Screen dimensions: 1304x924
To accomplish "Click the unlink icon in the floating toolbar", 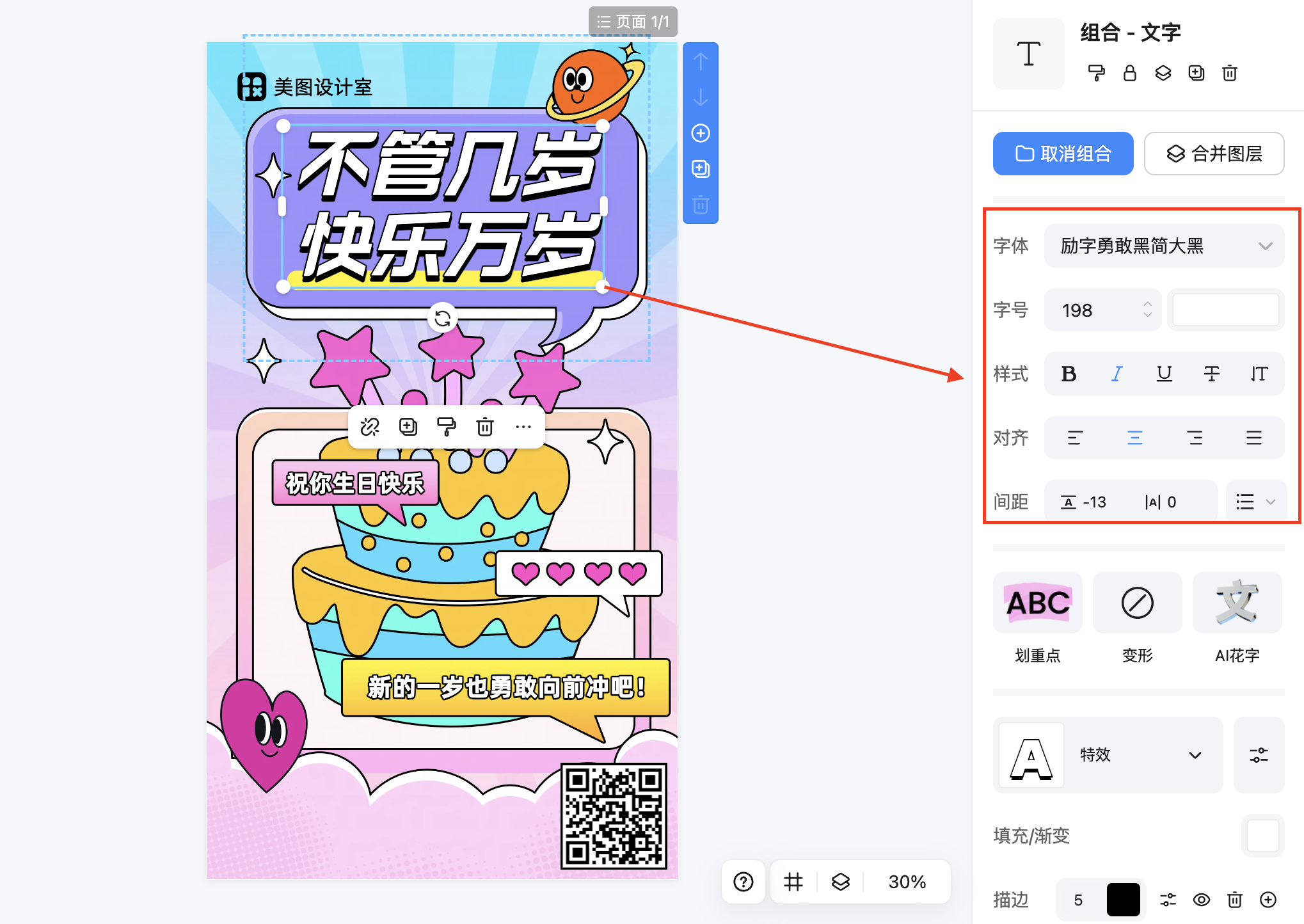I will [370, 427].
